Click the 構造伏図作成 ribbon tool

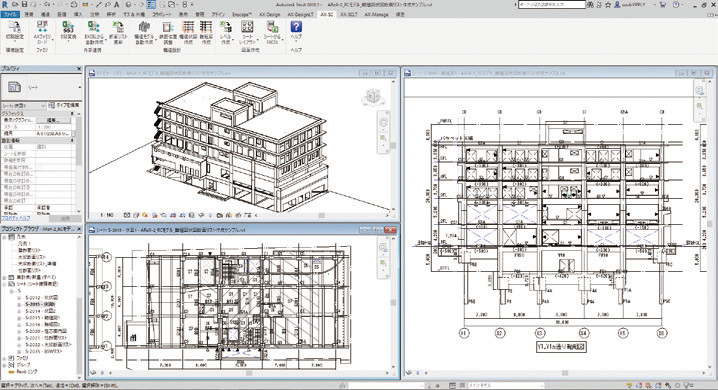pos(188,32)
